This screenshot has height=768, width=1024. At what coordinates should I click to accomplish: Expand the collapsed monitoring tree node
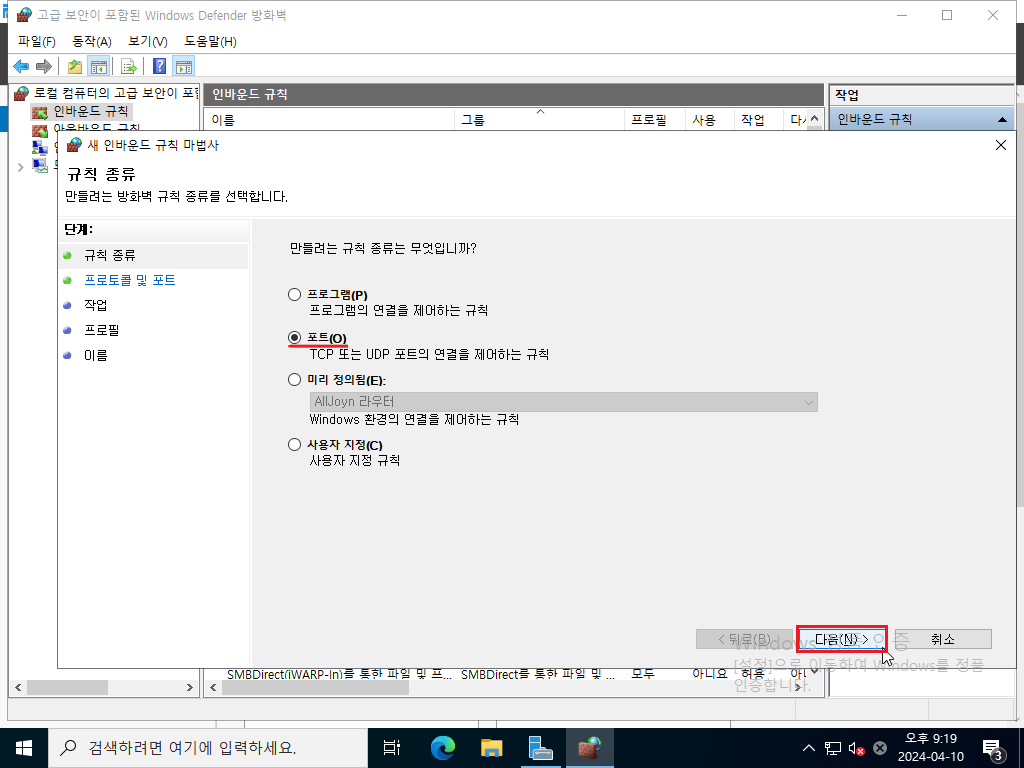click(x=20, y=167)
